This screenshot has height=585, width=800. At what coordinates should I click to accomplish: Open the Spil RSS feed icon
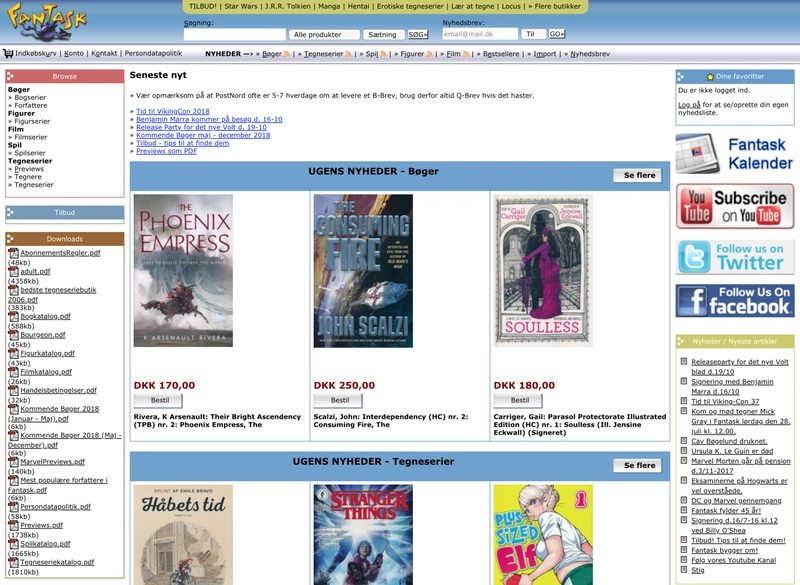click(x=383, y=54)
